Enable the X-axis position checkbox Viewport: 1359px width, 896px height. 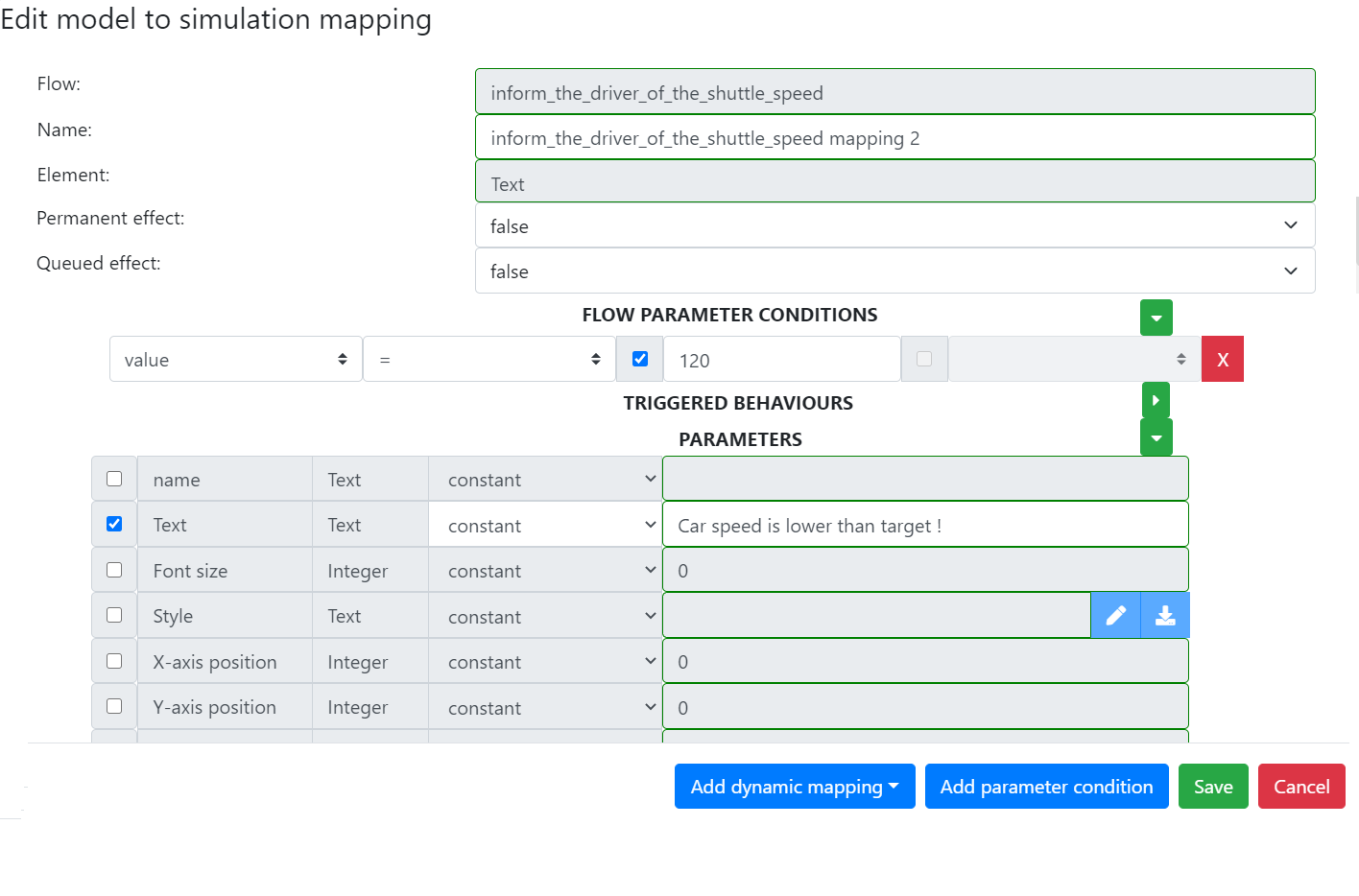114,661
